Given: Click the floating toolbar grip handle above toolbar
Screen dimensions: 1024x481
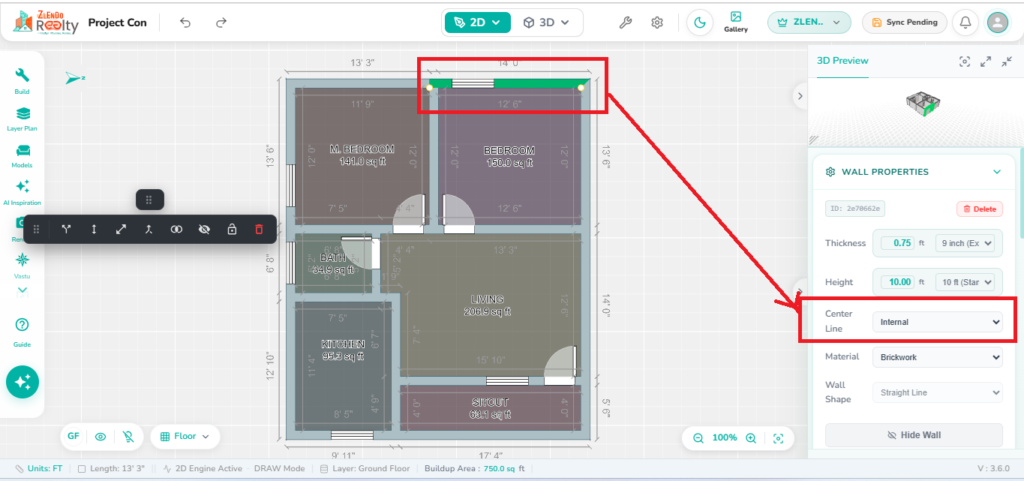Looking at the screenshot, I should 149,200.
